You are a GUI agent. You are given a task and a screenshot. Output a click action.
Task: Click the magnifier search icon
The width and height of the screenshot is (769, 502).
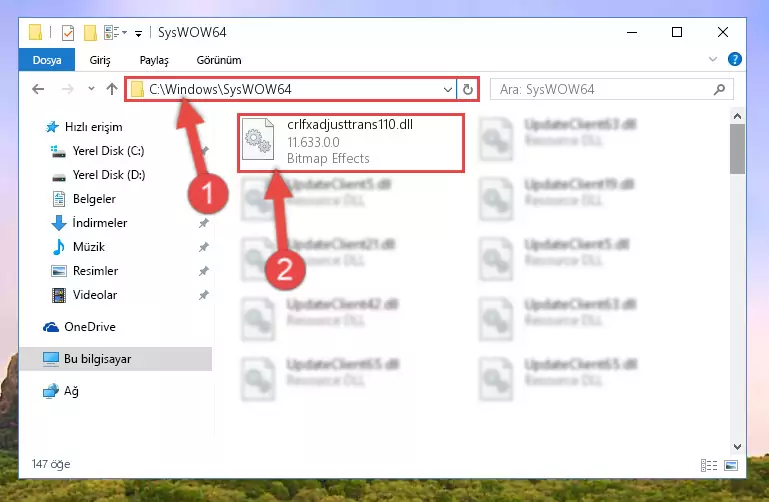point(719,89)
